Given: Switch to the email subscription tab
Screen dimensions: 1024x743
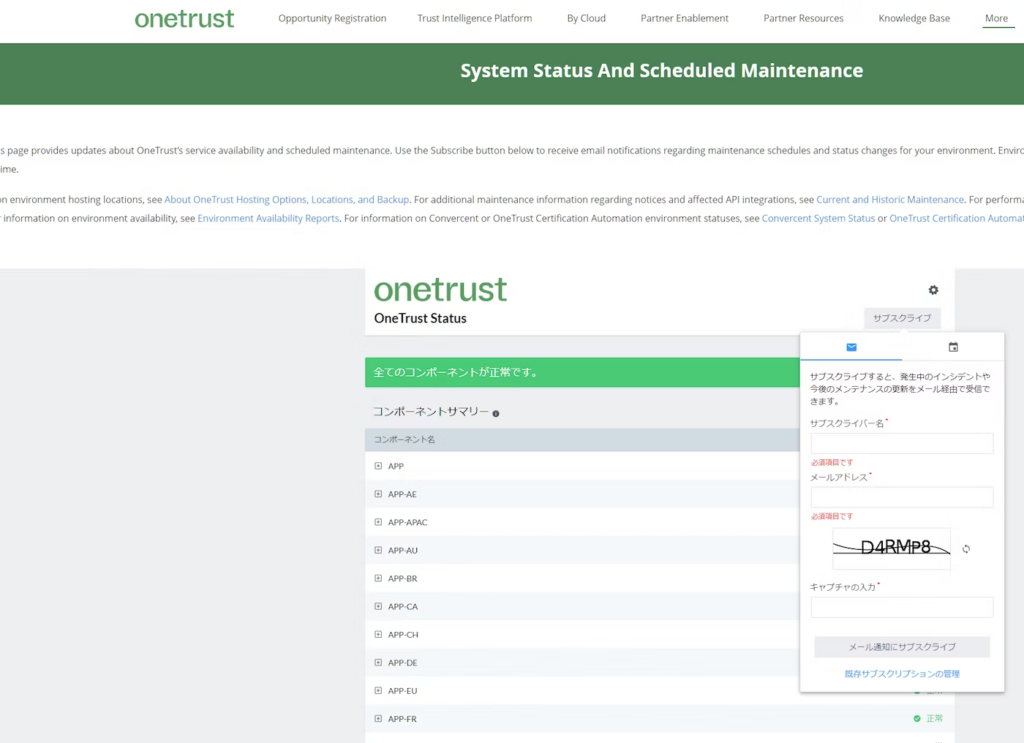Looking at the screenshot, I should coord(851,347).
